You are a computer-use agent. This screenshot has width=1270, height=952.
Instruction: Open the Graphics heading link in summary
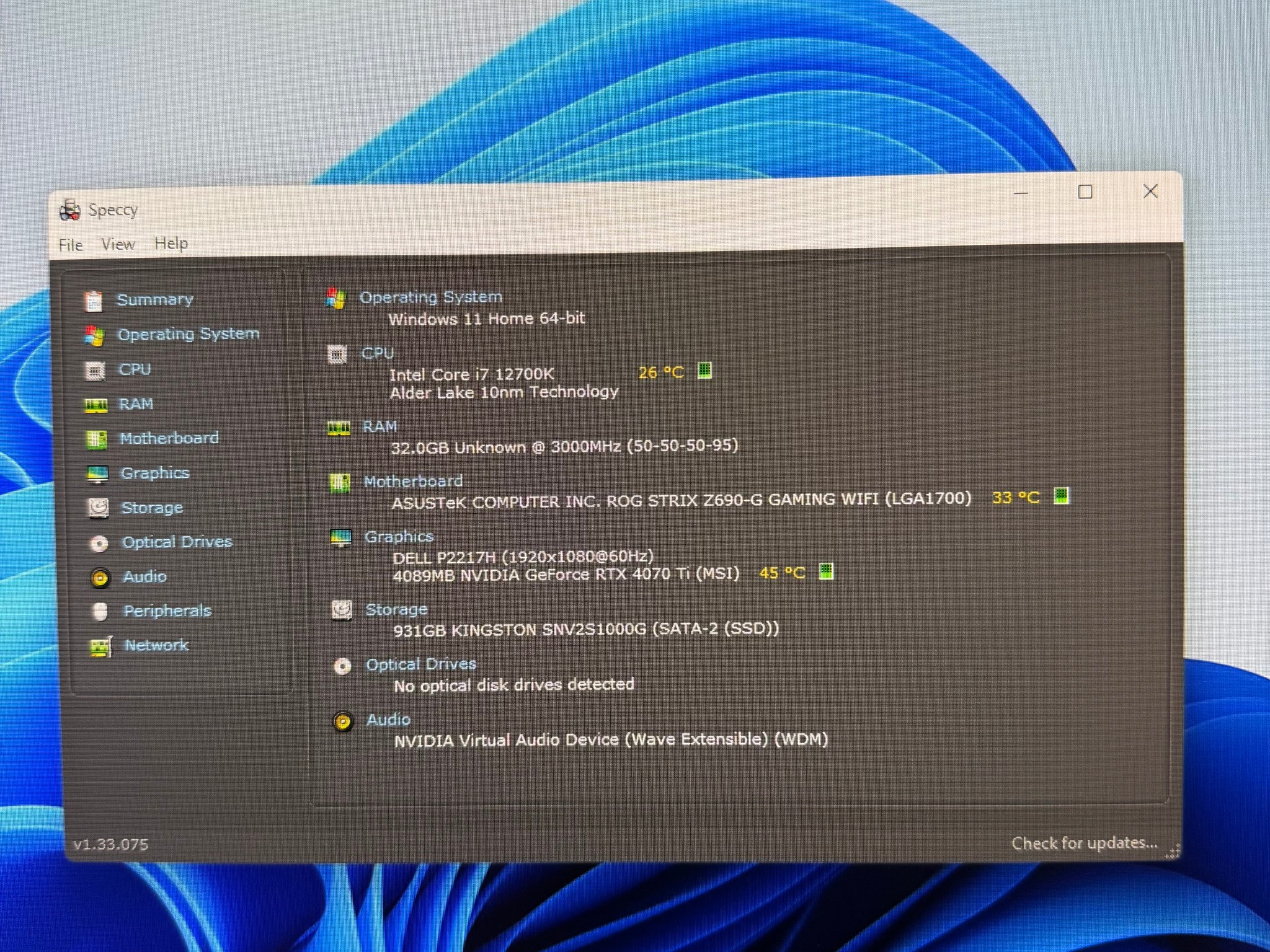399,537
